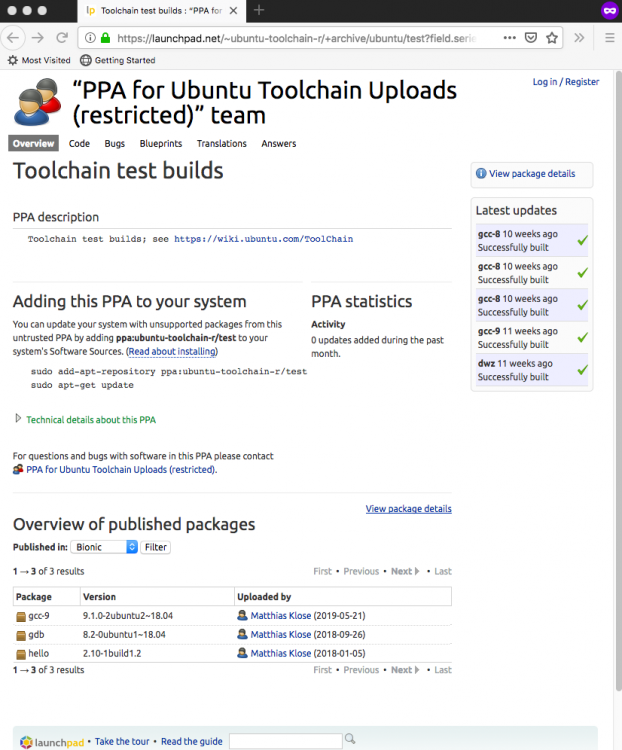
Task: Click person icon in hello row
Action: click(x=243, y=652)
